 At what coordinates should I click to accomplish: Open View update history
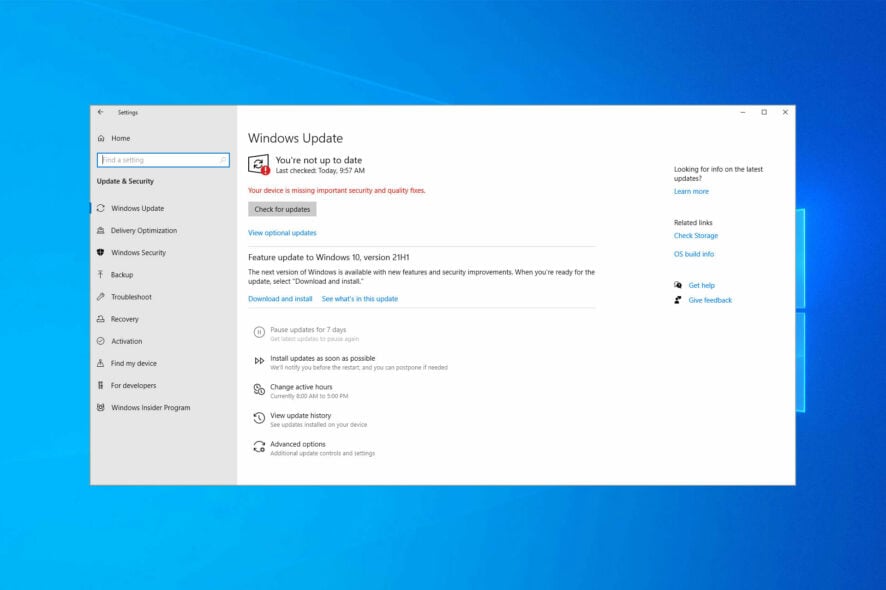pos(310,419)
